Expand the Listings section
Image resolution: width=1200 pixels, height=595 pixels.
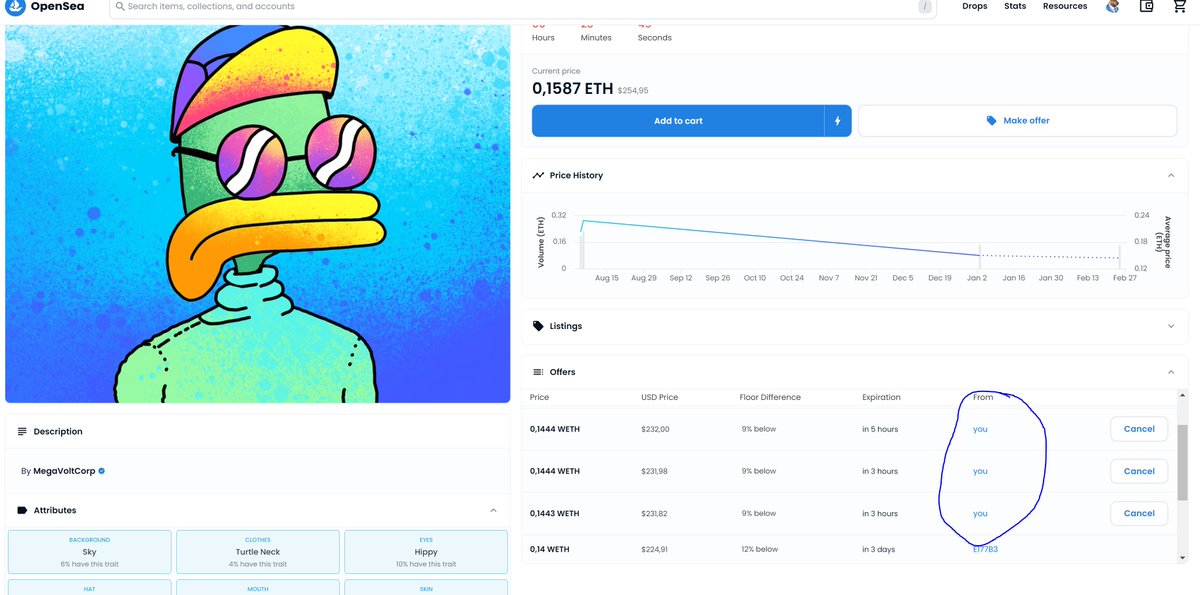tap(1171, 326)
